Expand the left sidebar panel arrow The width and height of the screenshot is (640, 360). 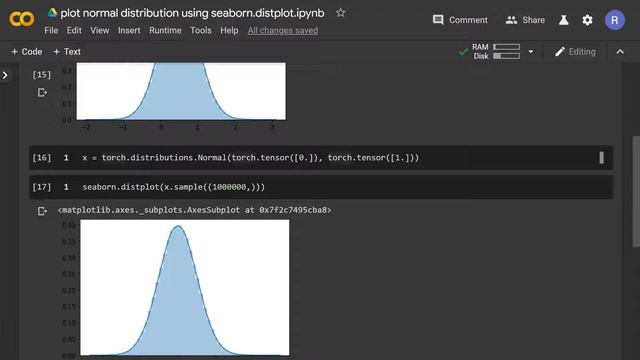pos(5,75)
